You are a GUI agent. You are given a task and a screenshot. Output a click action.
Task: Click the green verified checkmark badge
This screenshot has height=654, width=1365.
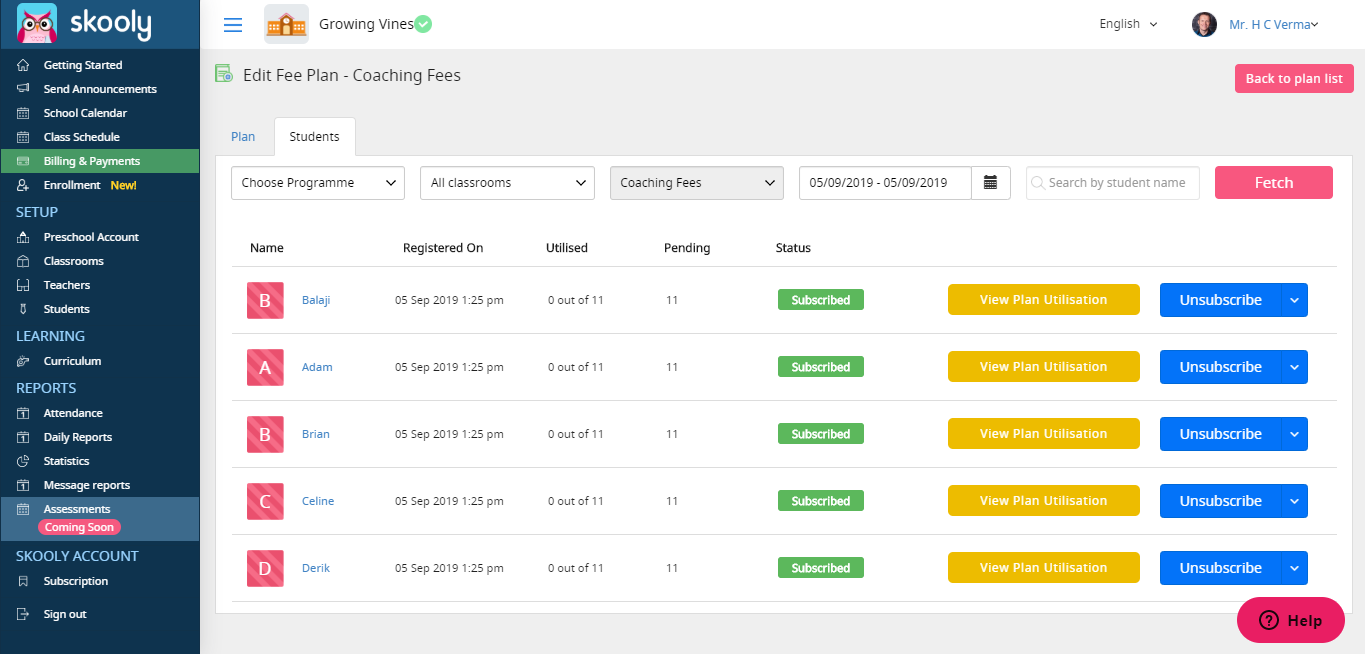click(x=423, y=24)
